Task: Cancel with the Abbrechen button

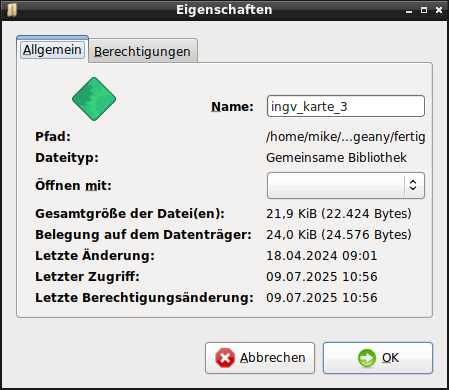Action: click(260, 358)
